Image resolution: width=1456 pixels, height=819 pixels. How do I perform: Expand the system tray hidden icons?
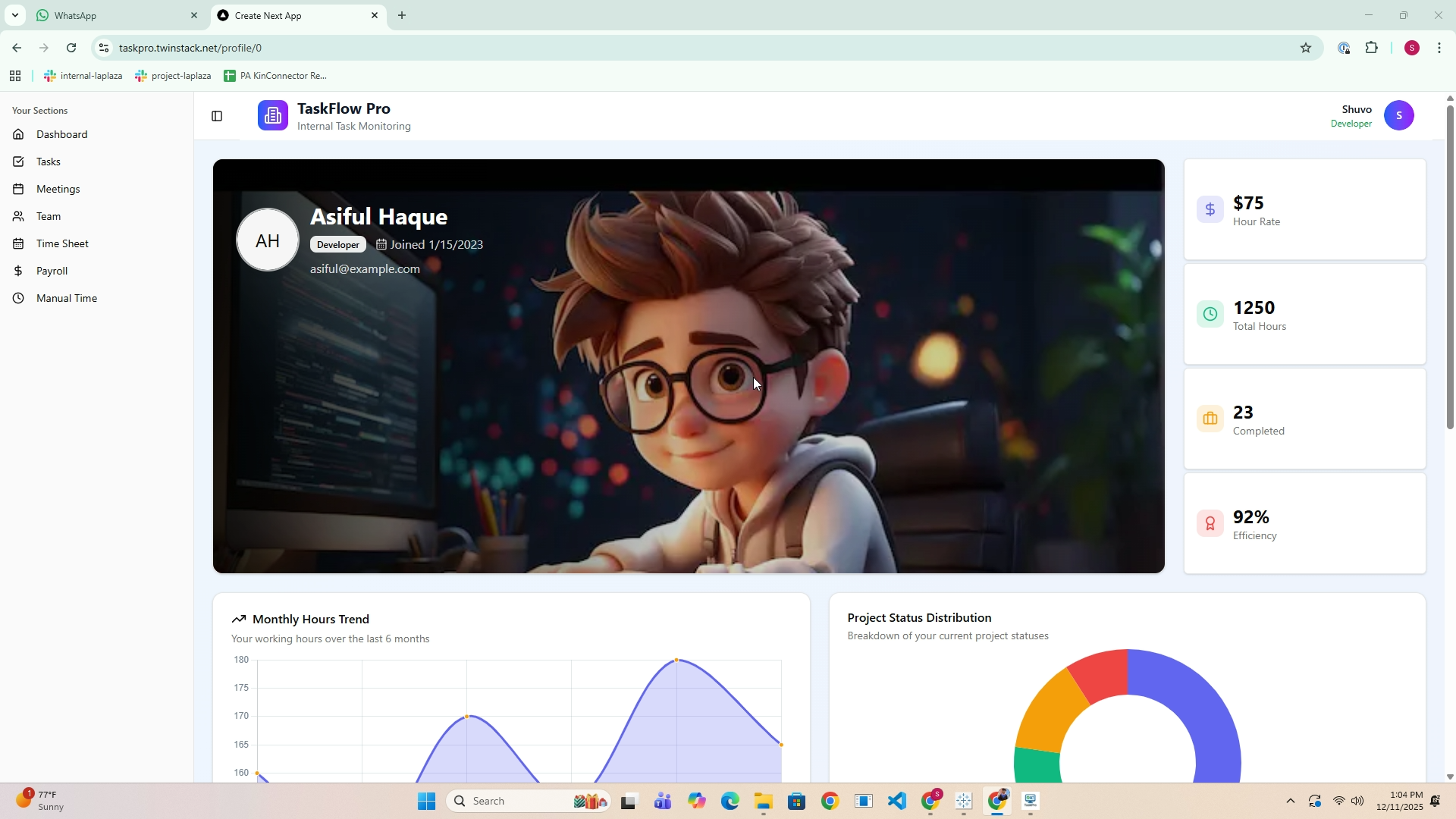coord(1290,801)
